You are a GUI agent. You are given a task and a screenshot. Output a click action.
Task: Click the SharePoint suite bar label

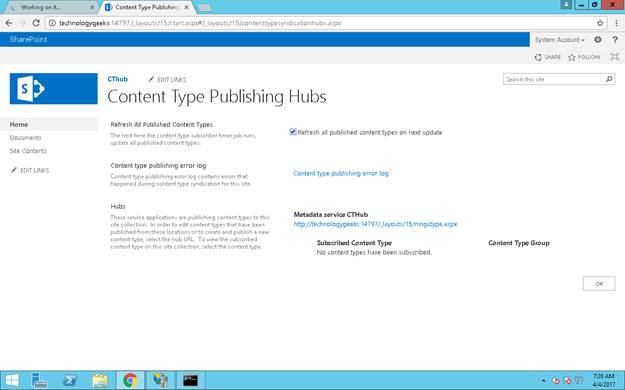click(x=28, y=39)
